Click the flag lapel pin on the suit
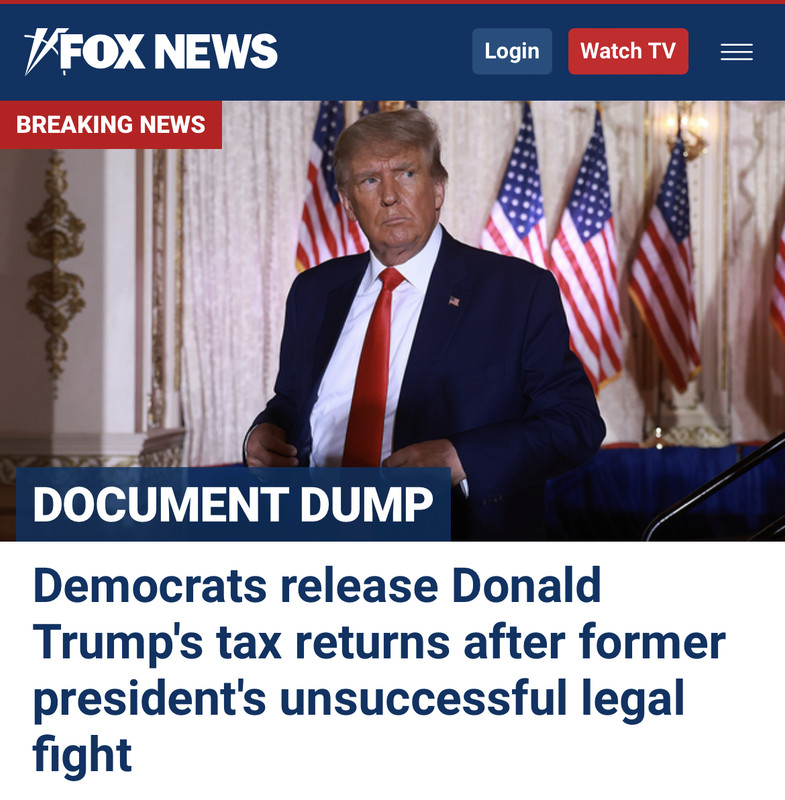 [x=453, y=301]
